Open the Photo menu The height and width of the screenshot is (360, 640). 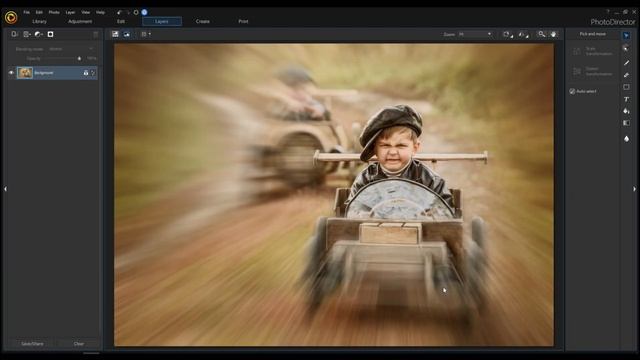click(54, 12)
